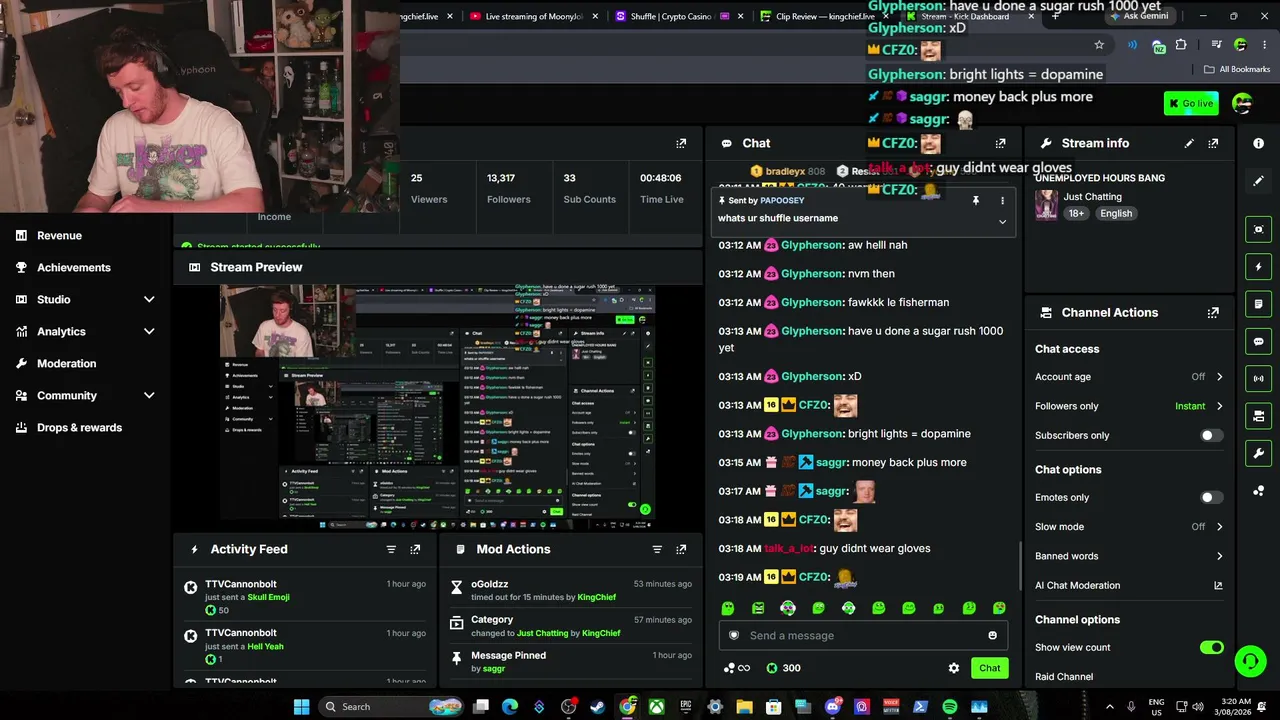
Task: Open the green support headset button
Action: click(1250, 661)
